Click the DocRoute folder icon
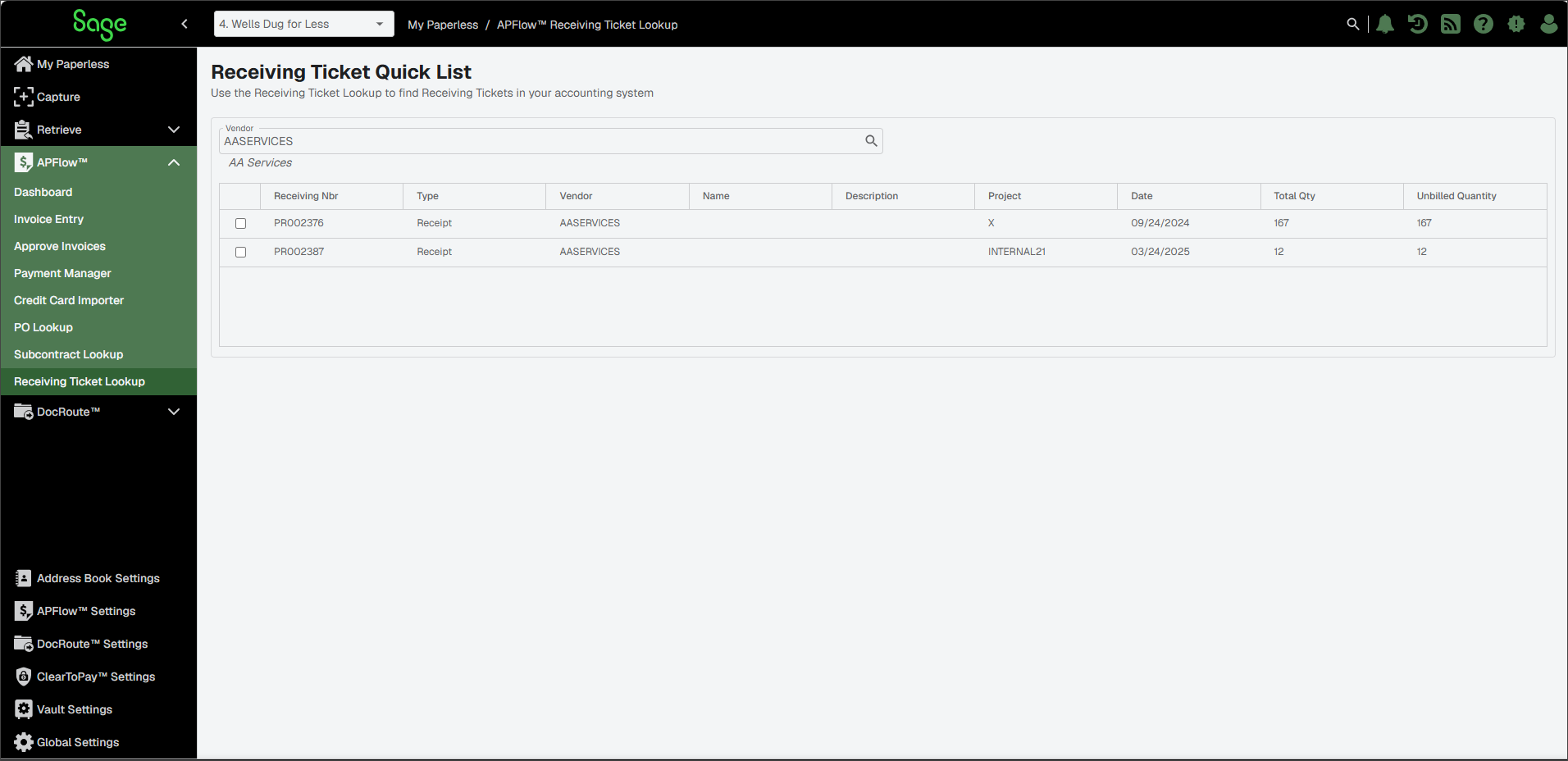 [24, 412]
